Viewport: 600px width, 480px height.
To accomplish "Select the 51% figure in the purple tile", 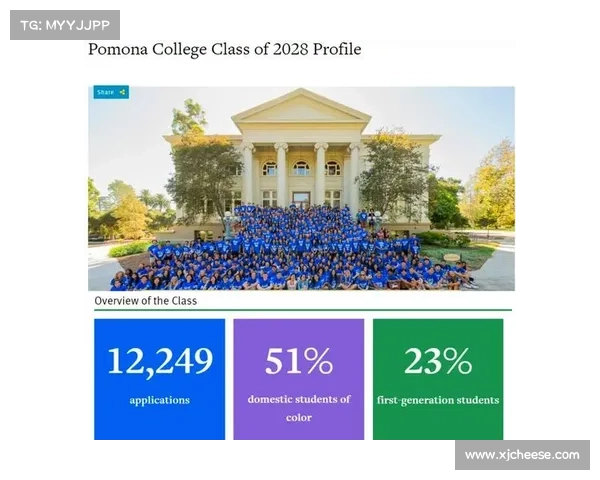I will [x=299, y=361].
